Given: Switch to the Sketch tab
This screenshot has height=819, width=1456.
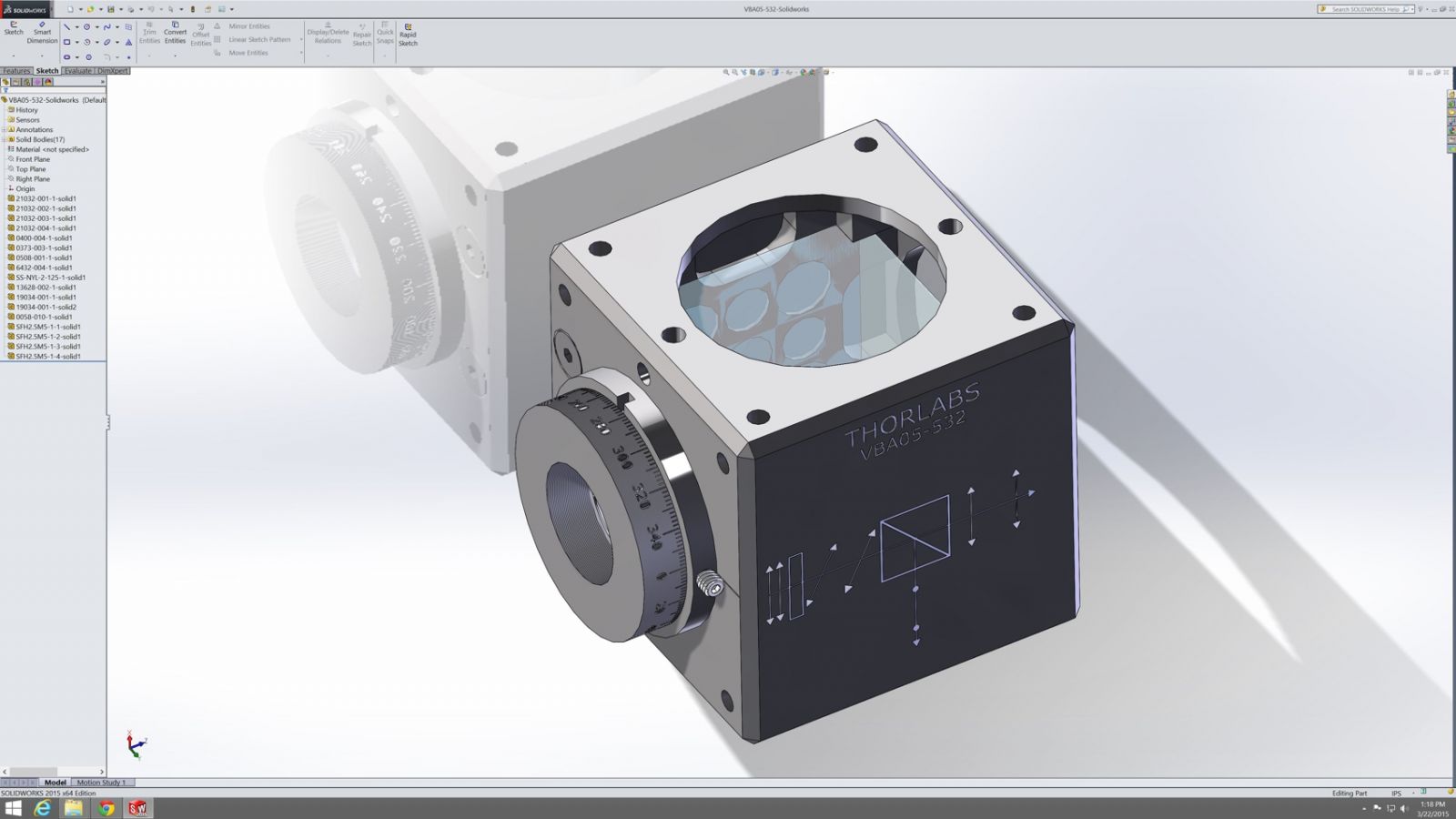Looking at the screenshot, I should coord(47,71).
